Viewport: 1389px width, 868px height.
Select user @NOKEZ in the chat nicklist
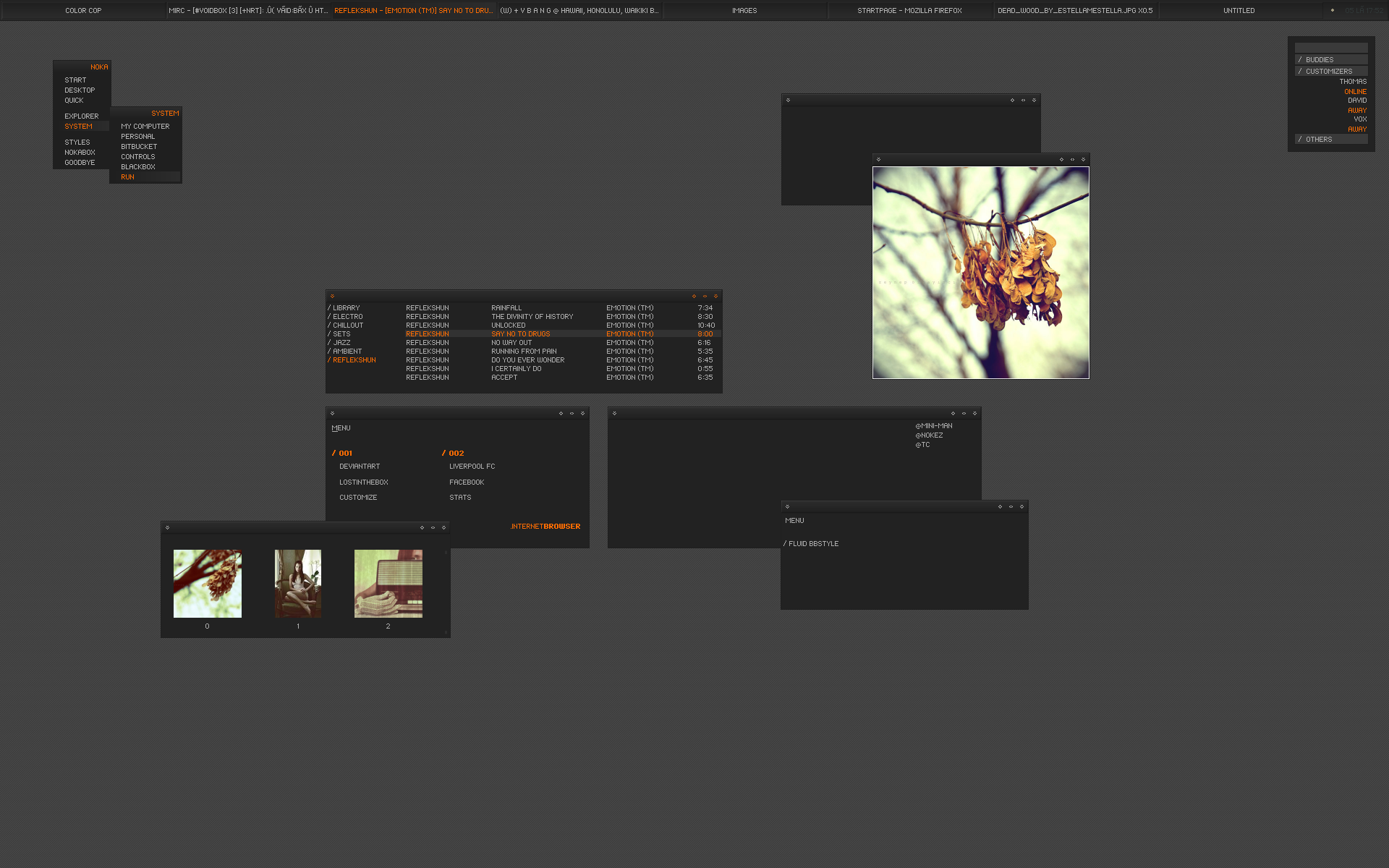pyautogui.click(x=929, y=435)
